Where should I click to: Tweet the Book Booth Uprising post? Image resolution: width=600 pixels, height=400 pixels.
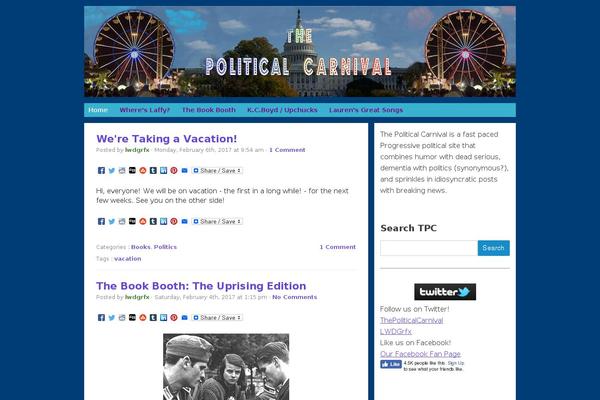coord(111,317)
